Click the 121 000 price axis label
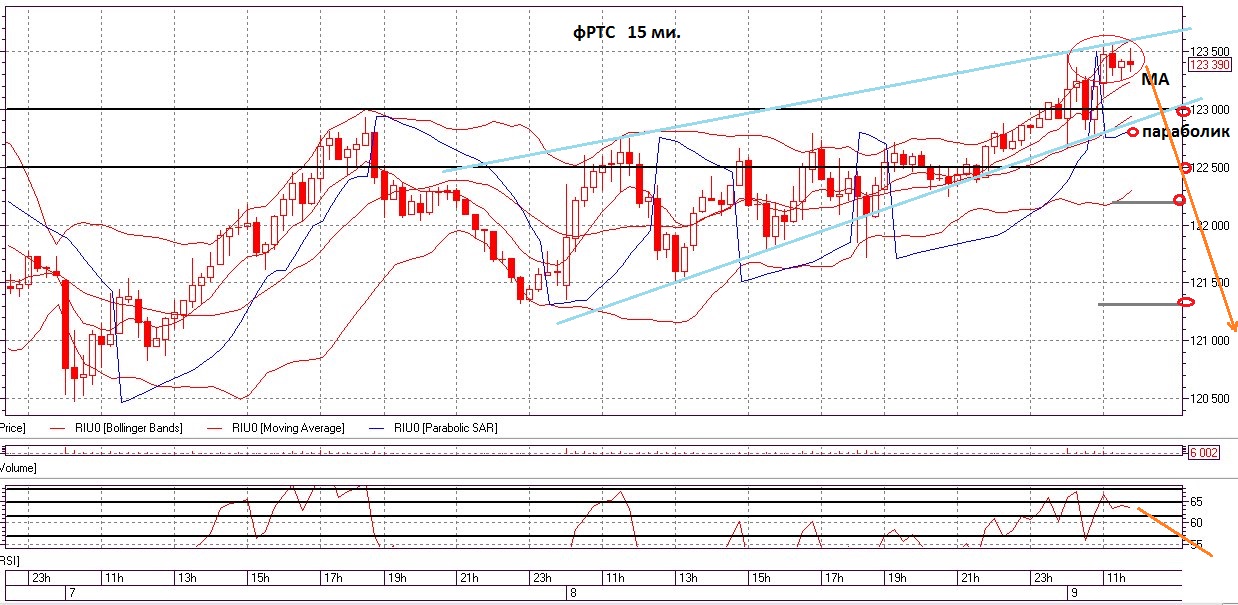This screenshot has height=605, width=1238. click(1212, 341)
